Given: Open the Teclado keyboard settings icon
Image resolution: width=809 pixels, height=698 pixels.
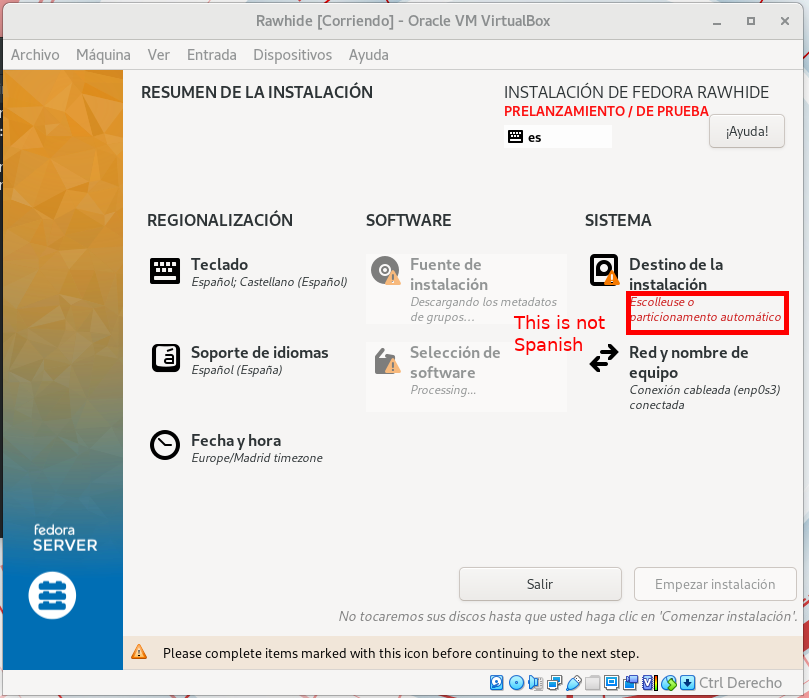Looking at the screenshot, I should coord(165,271).
